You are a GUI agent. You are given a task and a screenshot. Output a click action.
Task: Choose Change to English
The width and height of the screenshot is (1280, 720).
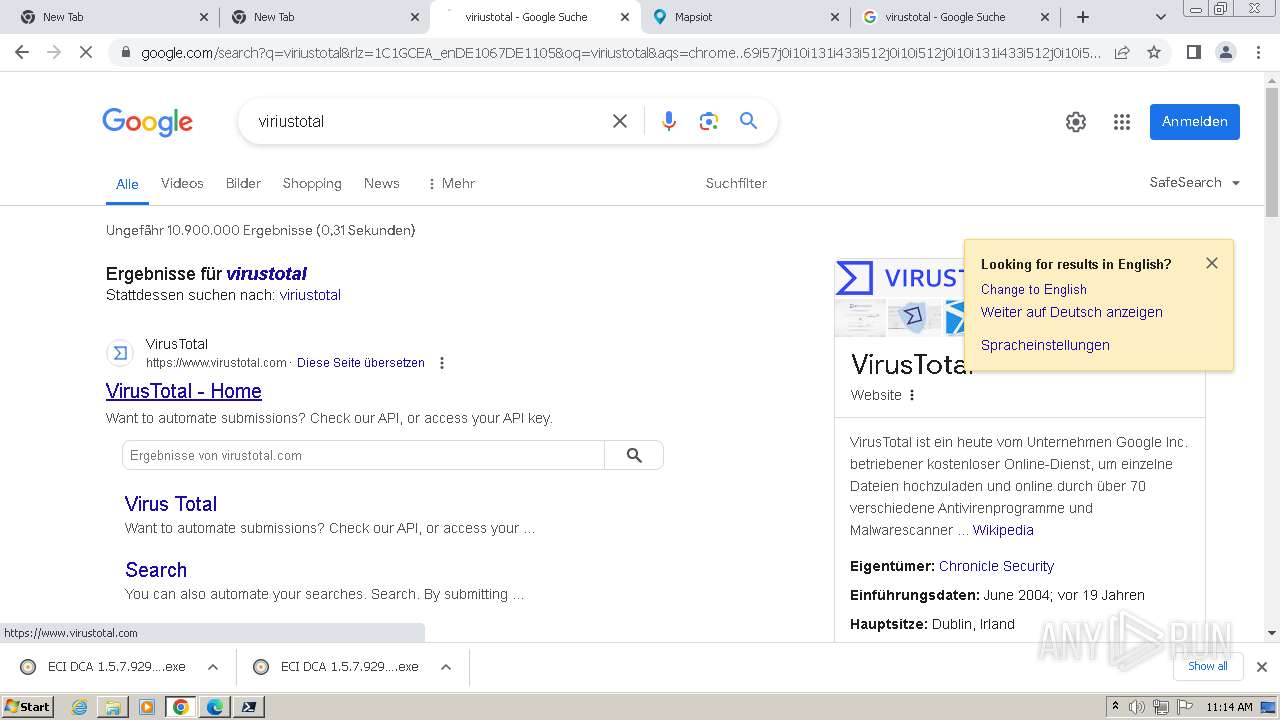click(x=1034, y=289)
